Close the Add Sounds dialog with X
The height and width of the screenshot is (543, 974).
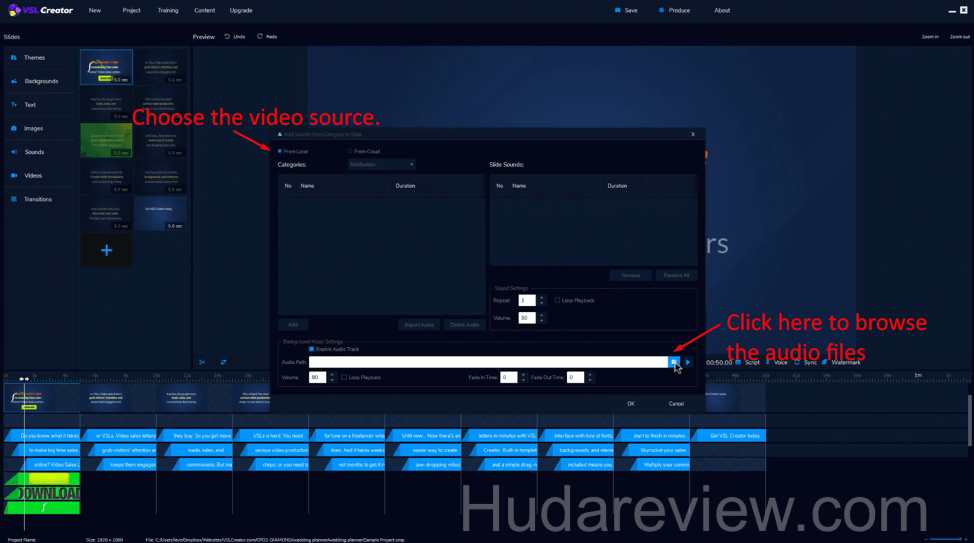[693, 134]
